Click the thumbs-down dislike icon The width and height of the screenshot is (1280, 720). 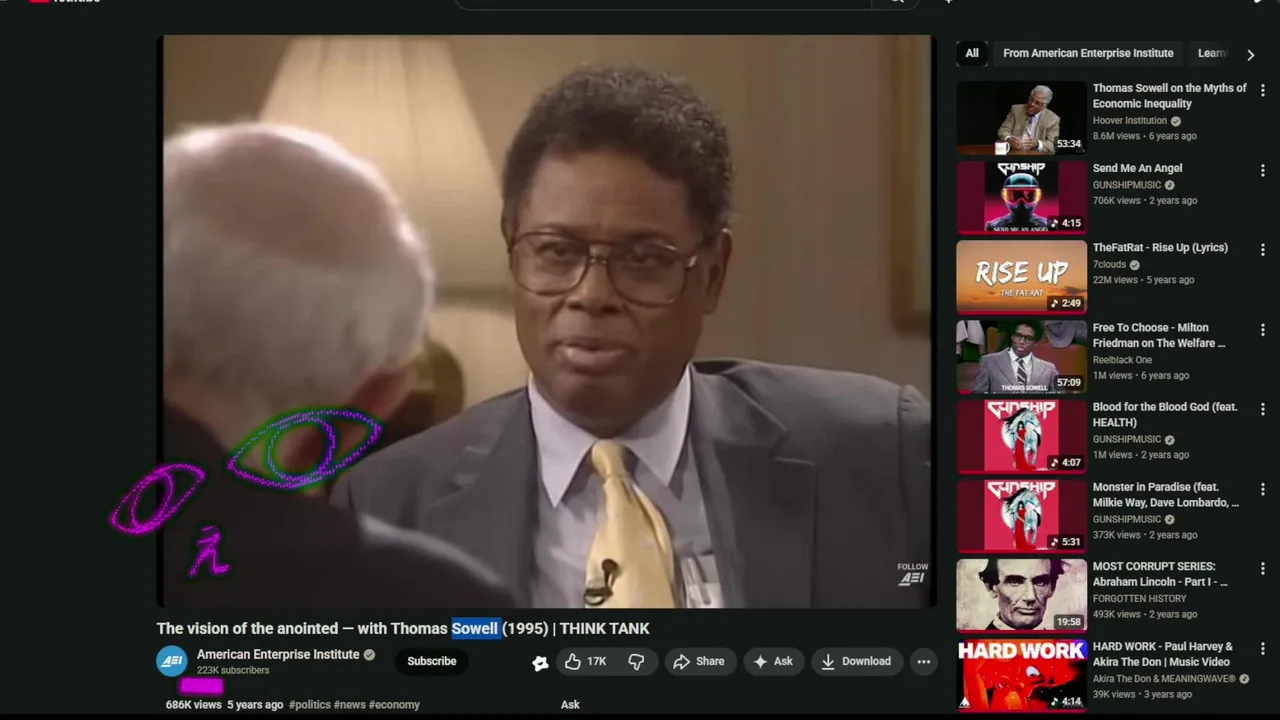click(636, 661)
